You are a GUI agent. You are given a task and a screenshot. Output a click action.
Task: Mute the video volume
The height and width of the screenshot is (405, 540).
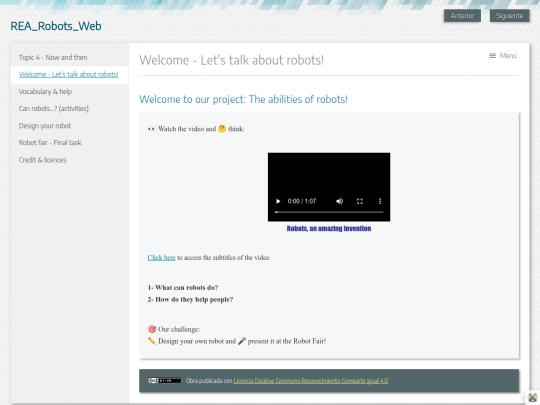[340, 201]
